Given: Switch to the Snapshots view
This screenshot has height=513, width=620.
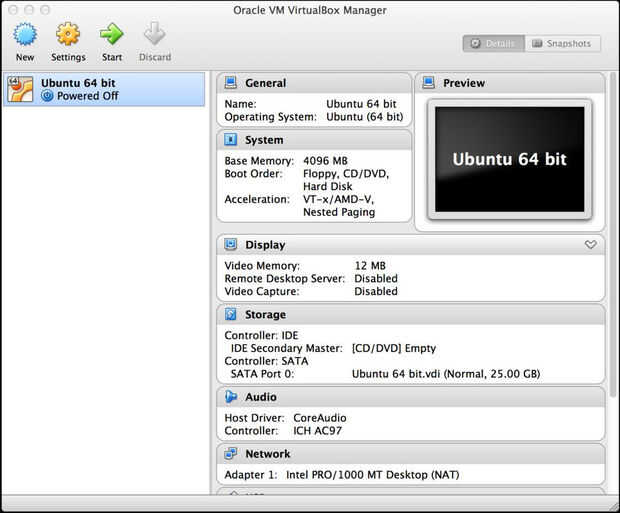Looking at the screenshot, I should coord(563,44).
